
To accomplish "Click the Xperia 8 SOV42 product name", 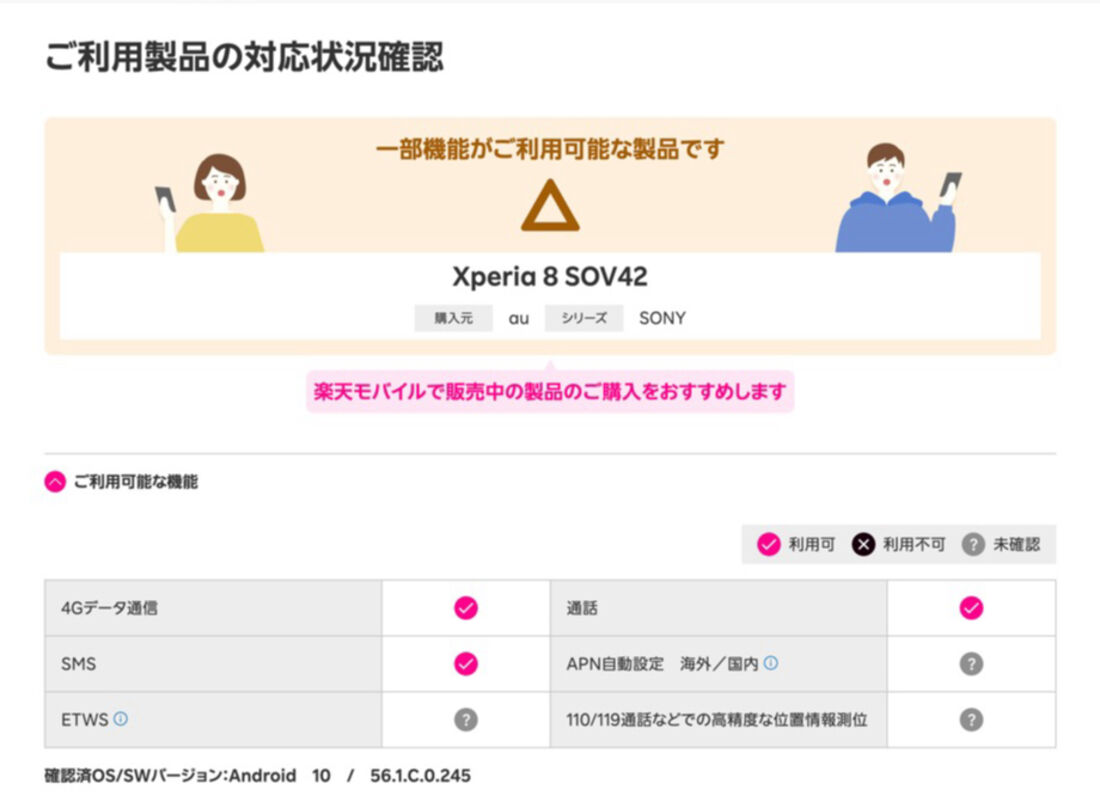I will (x=550, y=276).
